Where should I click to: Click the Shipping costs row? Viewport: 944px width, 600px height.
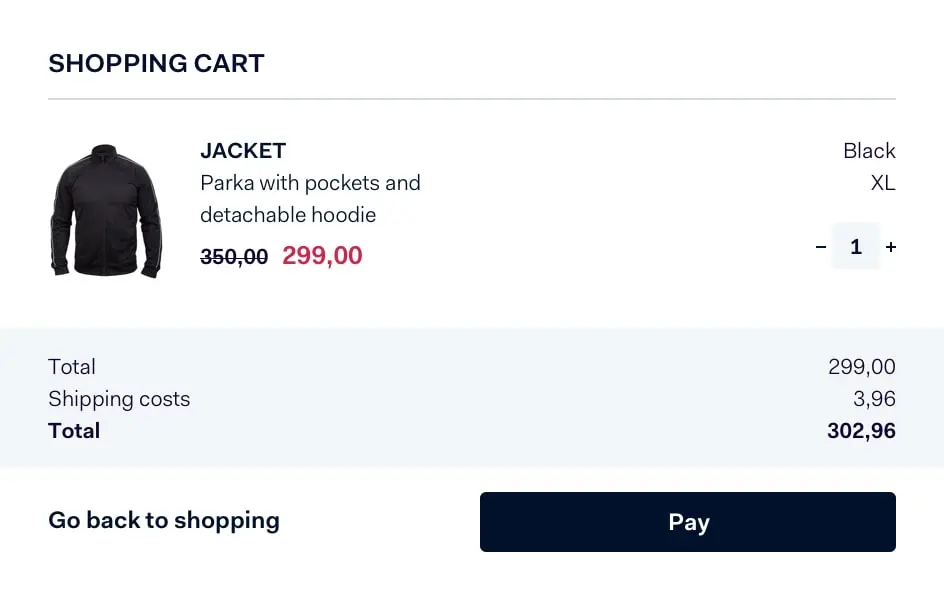coord(119,399)
